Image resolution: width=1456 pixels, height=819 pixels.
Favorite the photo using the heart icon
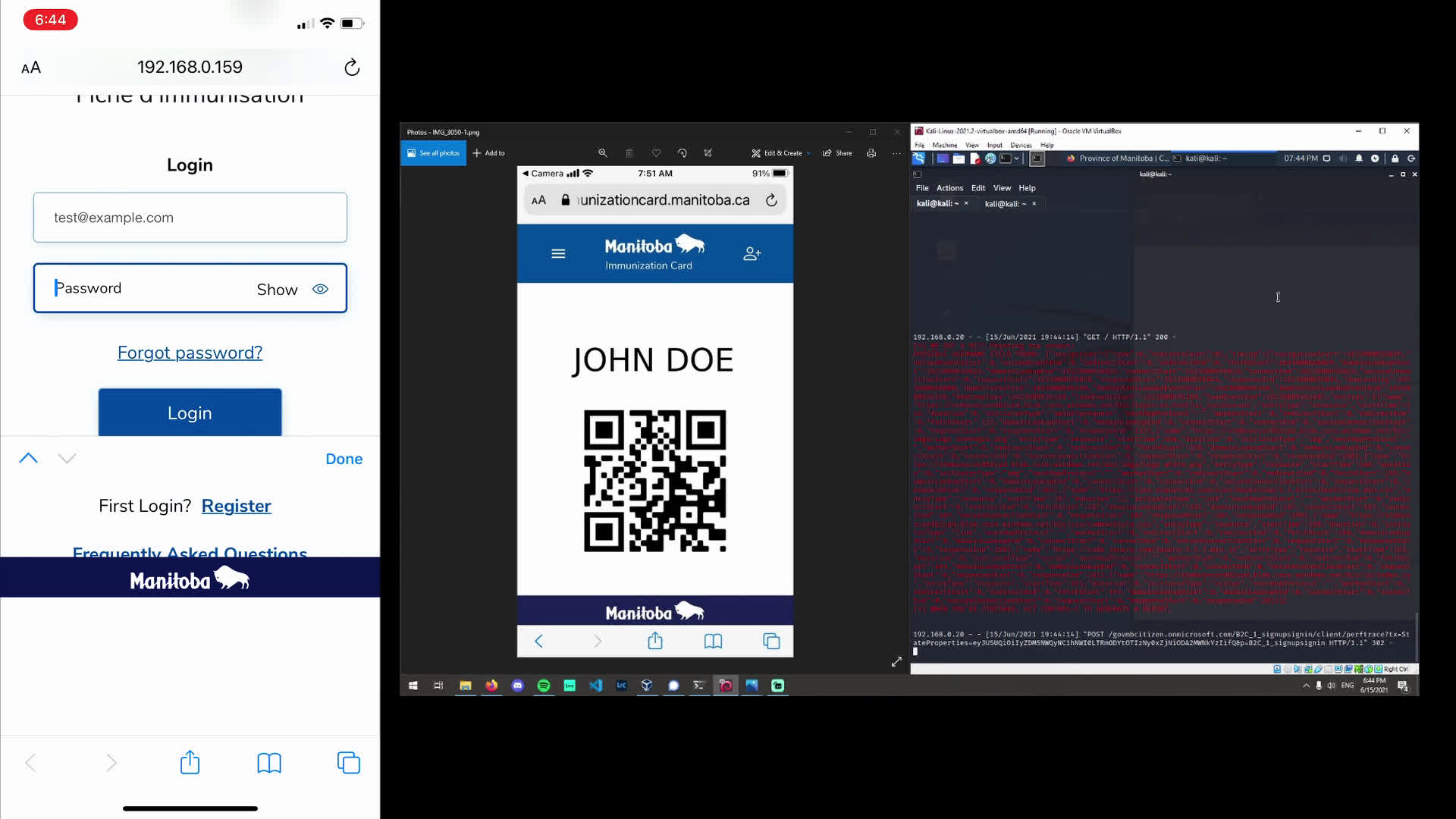656,152
